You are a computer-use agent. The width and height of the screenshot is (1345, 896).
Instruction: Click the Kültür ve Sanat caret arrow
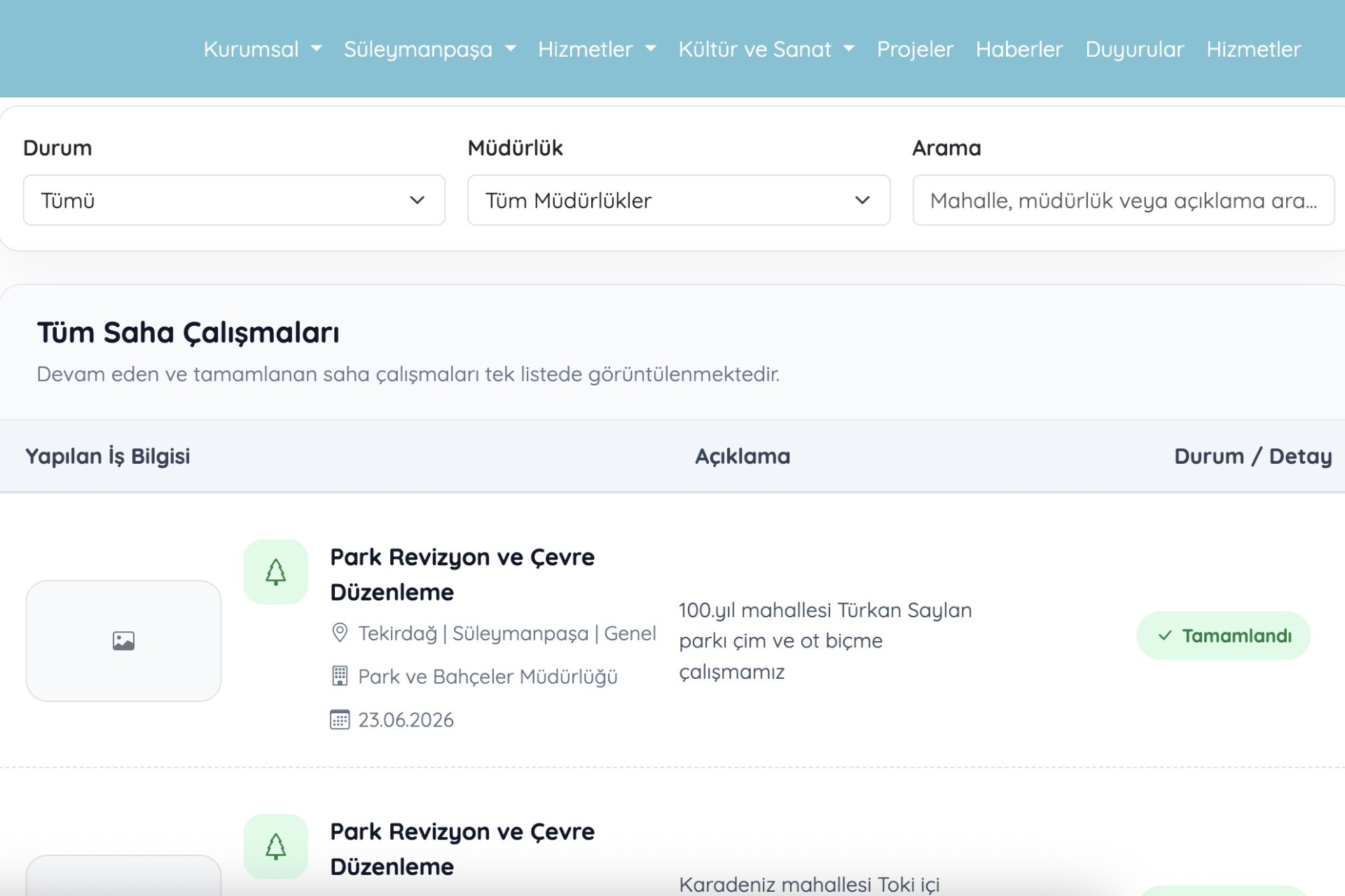[x=849, y=49]
